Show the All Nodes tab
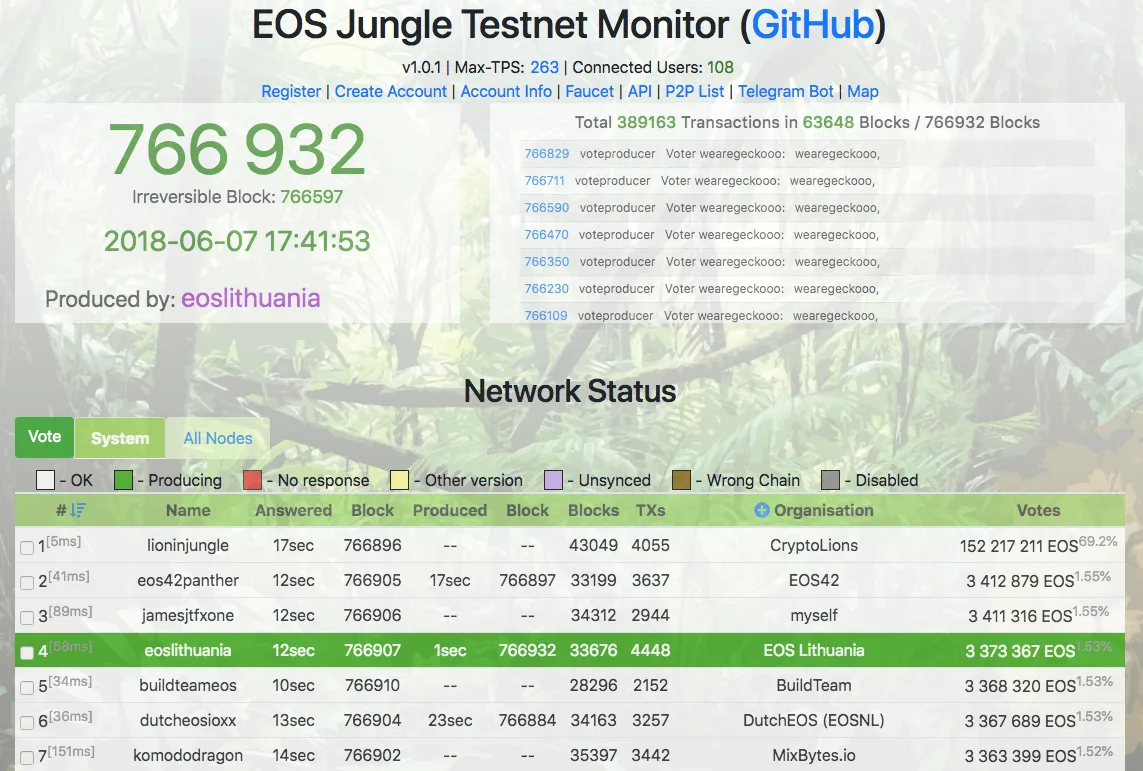The image size is (1143, 771). click(x=218, y=438)
